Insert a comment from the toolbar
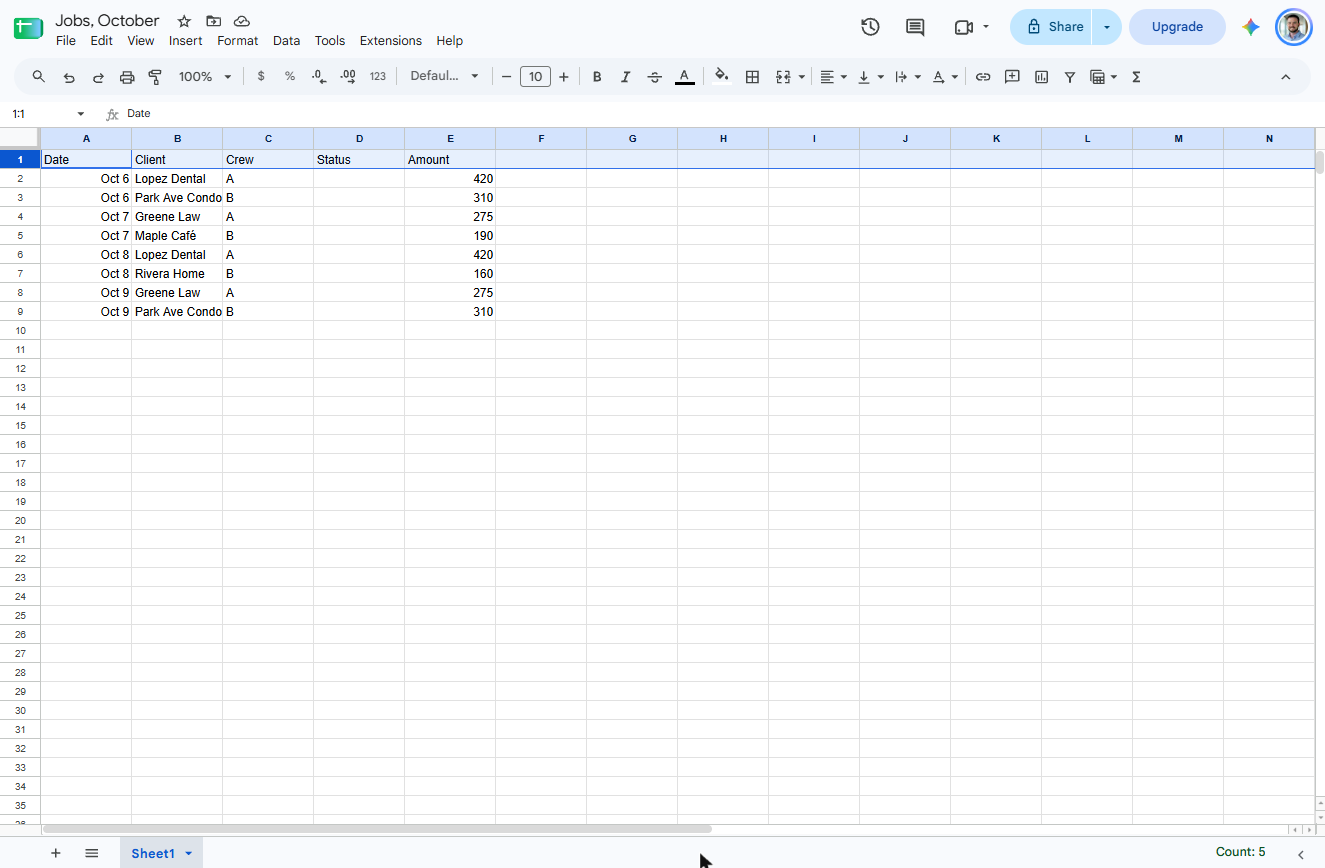Viewport: 1325px width, 868px height. [1012, 77]
